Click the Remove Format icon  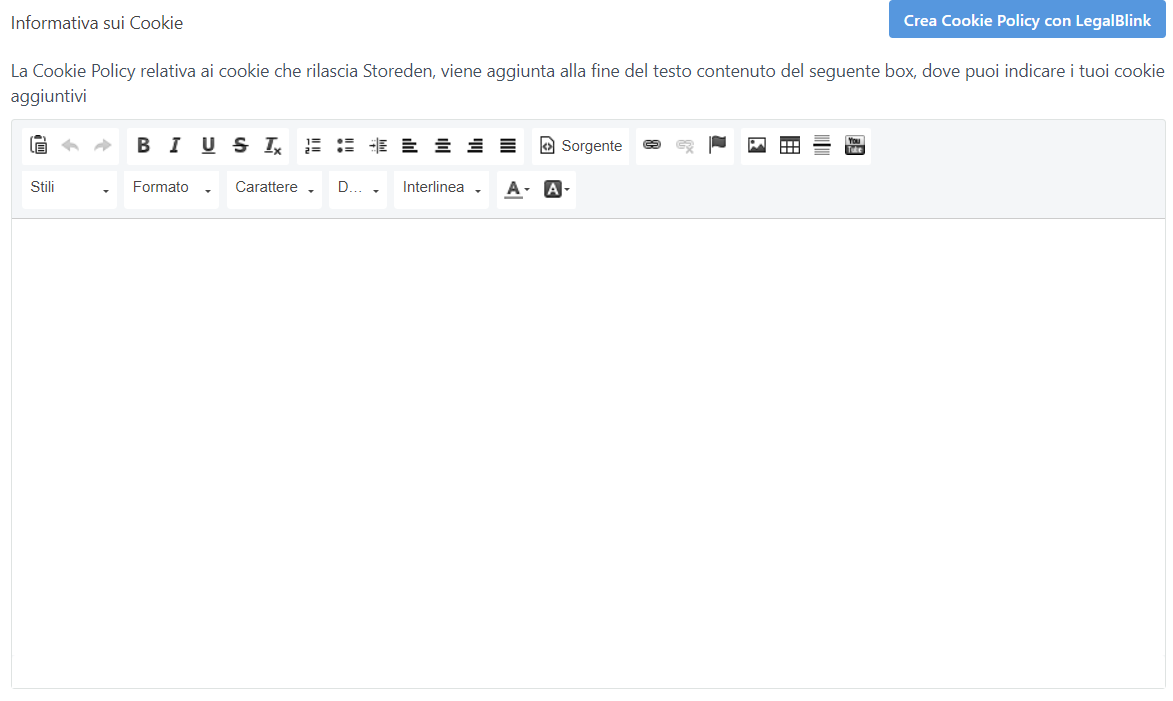pyautogui.click(x=273, y=146)
